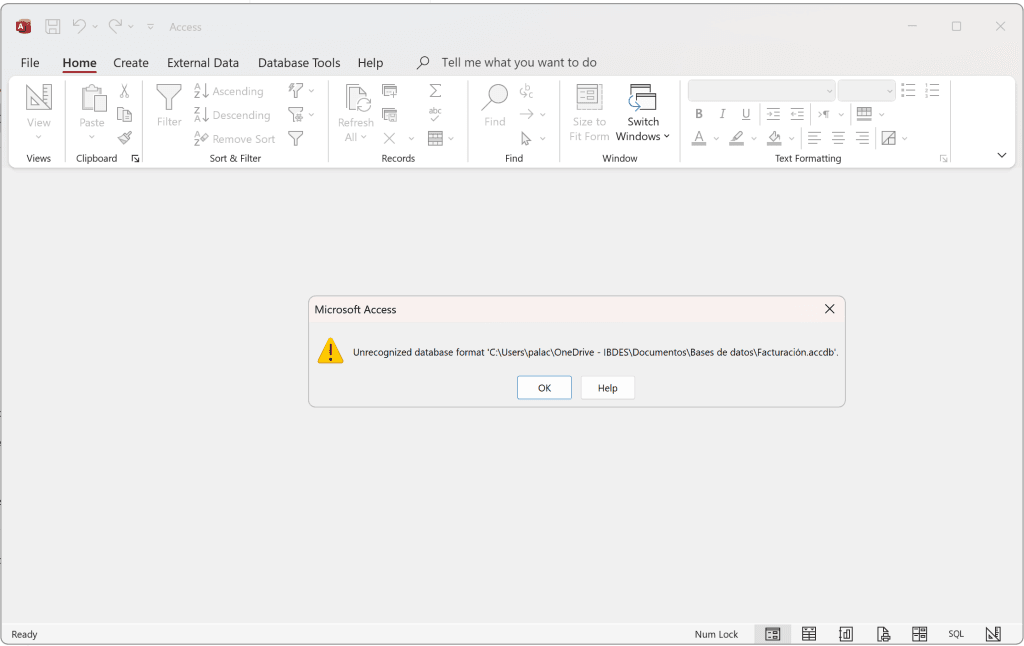Switch to the Database Tools tab
The image size is (1024, 646).
tap(299, 63)
